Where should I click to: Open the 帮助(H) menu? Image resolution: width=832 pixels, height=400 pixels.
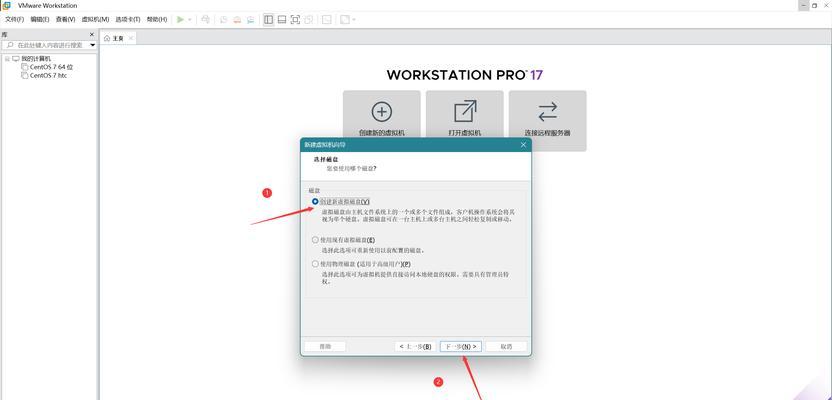pos(157,20)
